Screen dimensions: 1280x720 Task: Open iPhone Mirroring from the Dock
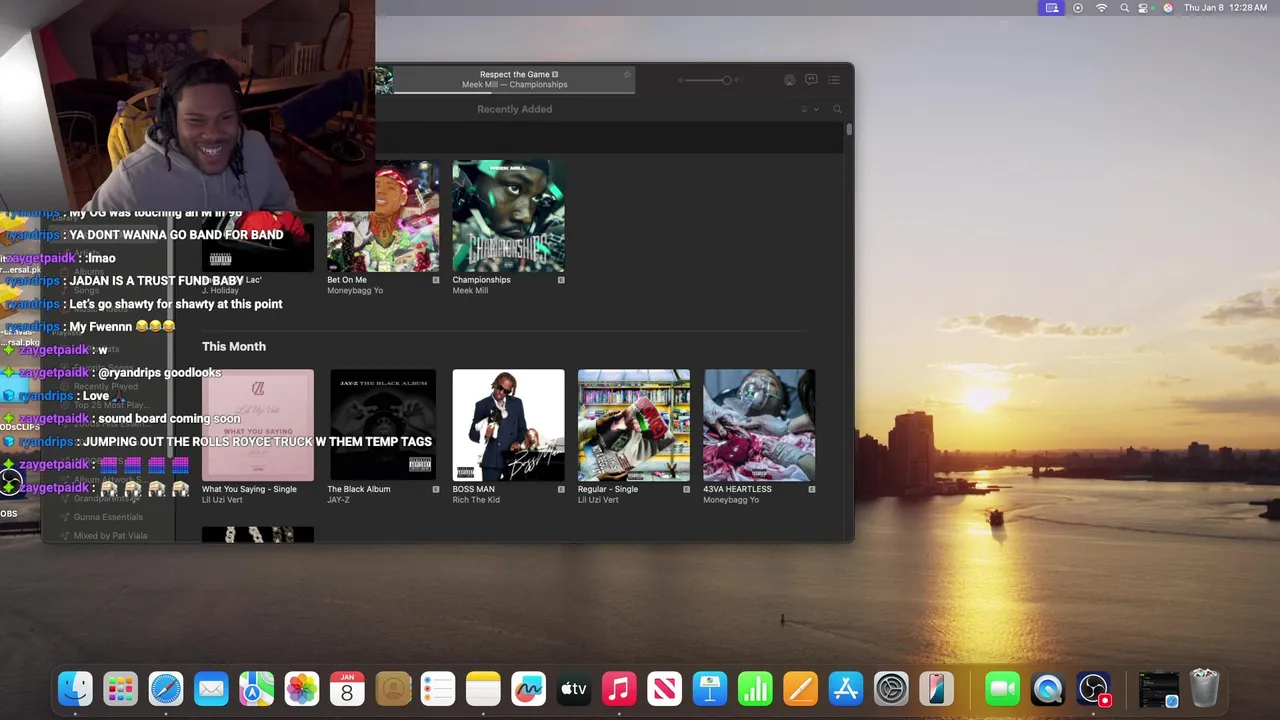coord(936,688)
